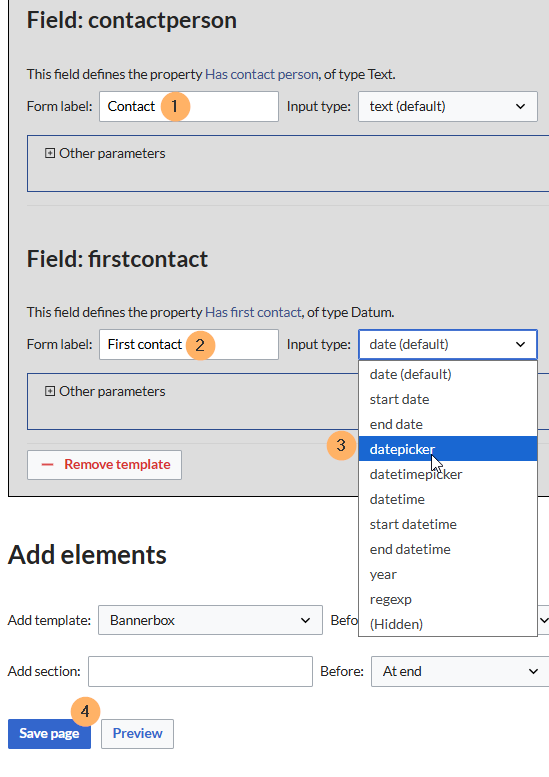The image size is (549, 777).
Task: Pick the end date option
Action: [447, 424]
